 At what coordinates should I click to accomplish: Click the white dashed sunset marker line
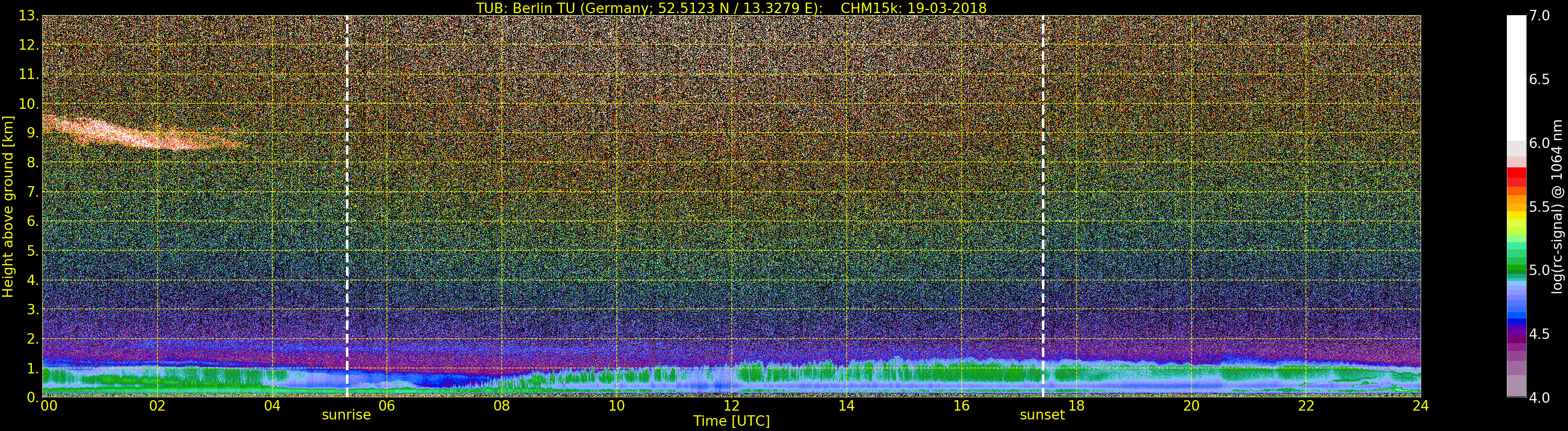pos(1043,206)
